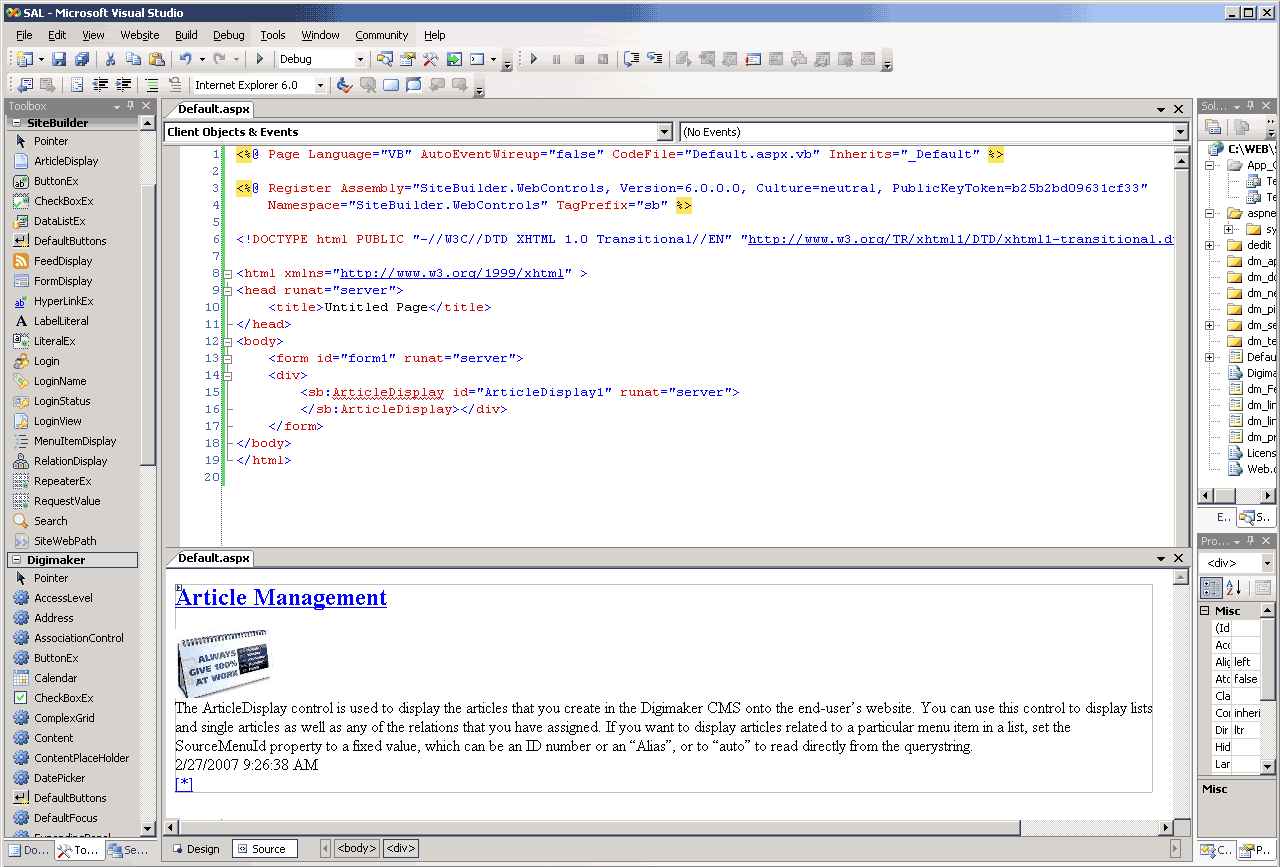Open the <div> object dropdown in Properties
The image size is (1280, 867).
(x=1267, y=564)
